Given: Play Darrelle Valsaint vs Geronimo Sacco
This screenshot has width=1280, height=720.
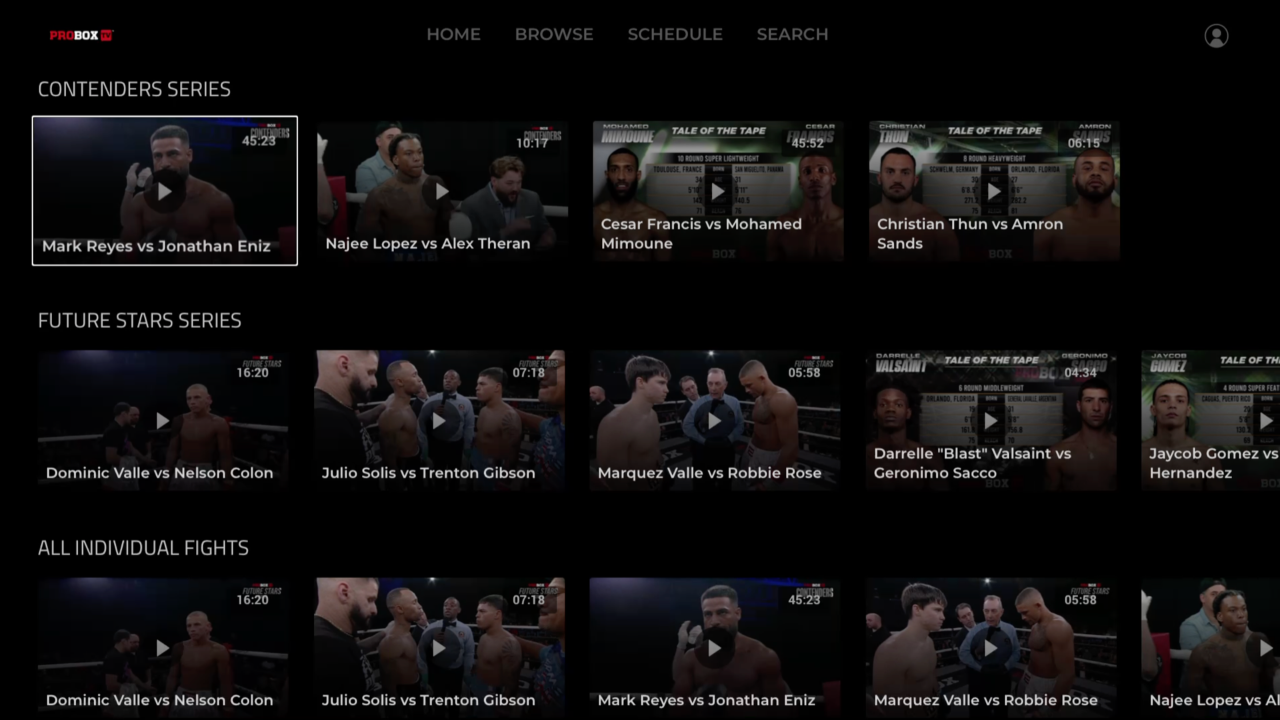Looking at the screenshot, I should click(990, 421).
